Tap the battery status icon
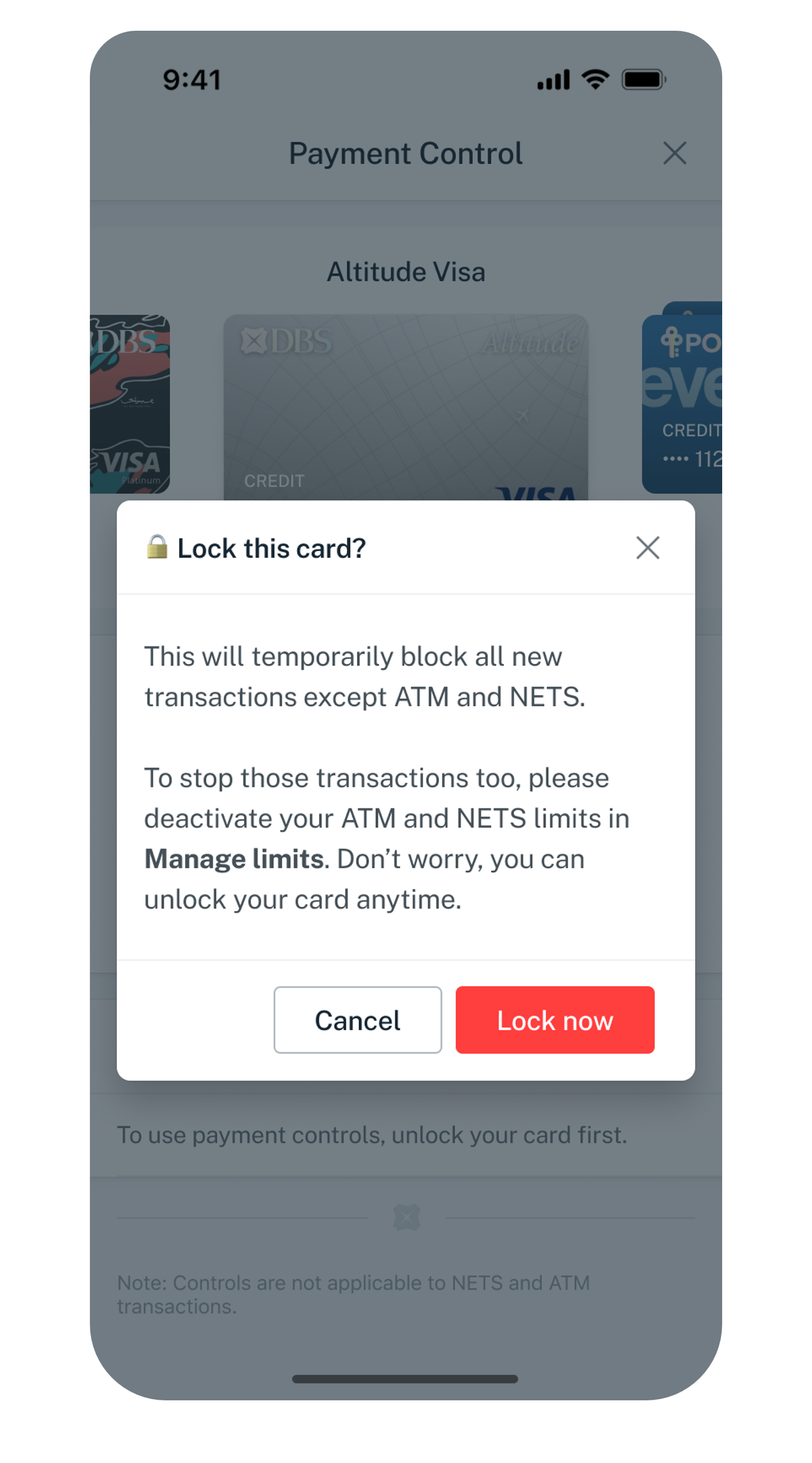 pyautogui.click(x=644, y=79)
